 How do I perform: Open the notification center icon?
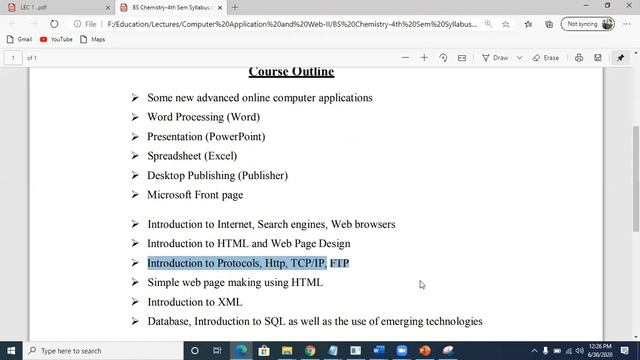(x=624, y=351)
